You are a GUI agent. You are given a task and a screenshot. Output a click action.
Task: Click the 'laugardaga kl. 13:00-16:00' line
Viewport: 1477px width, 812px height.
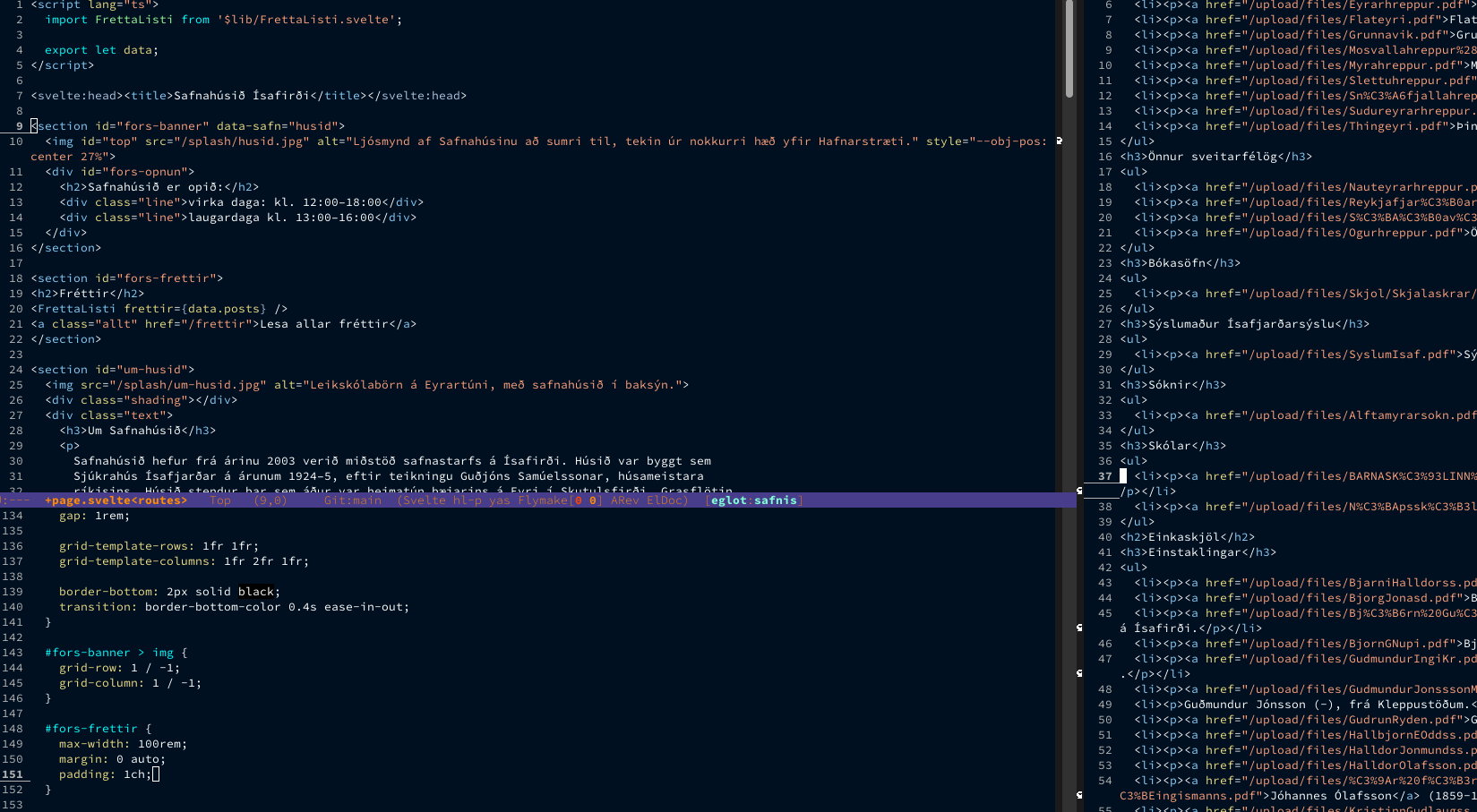point(237,218)
